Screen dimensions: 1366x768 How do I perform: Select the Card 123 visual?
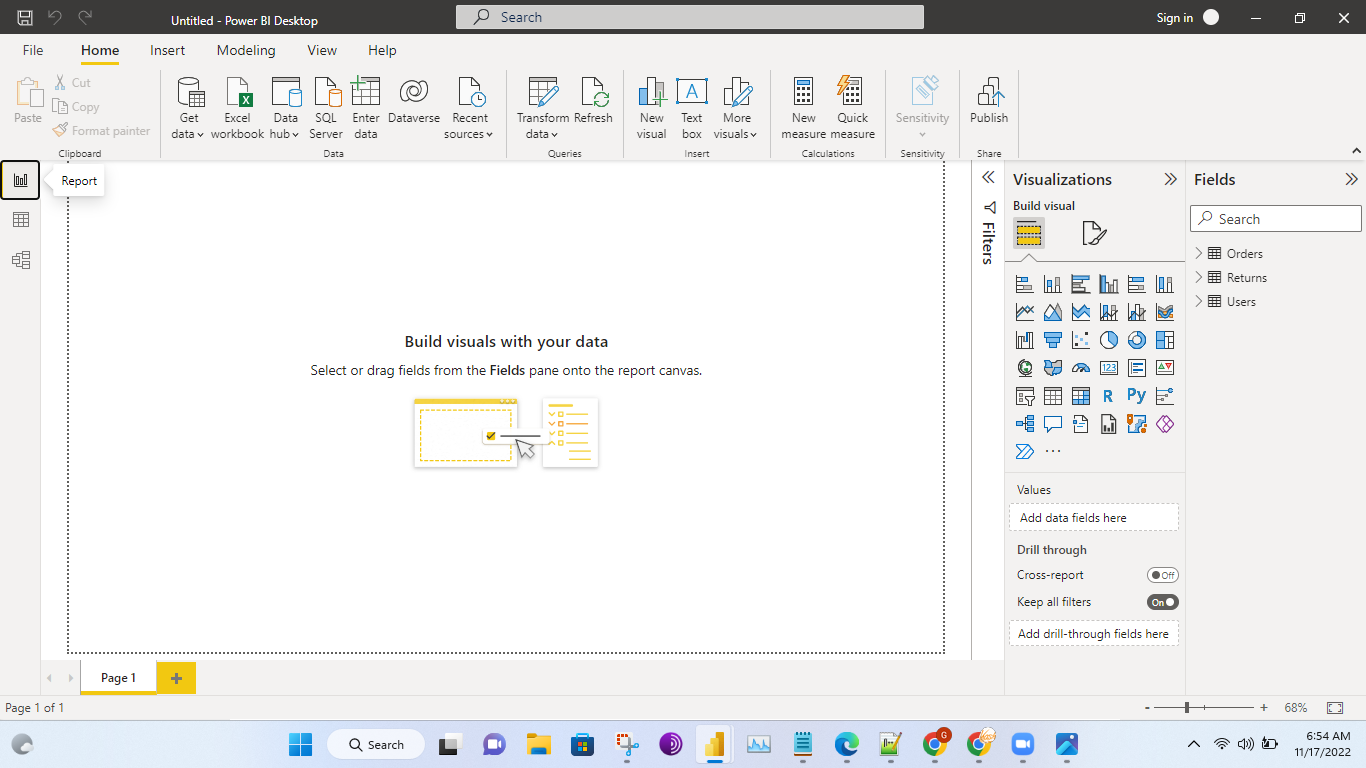(x=1108, y=368)
